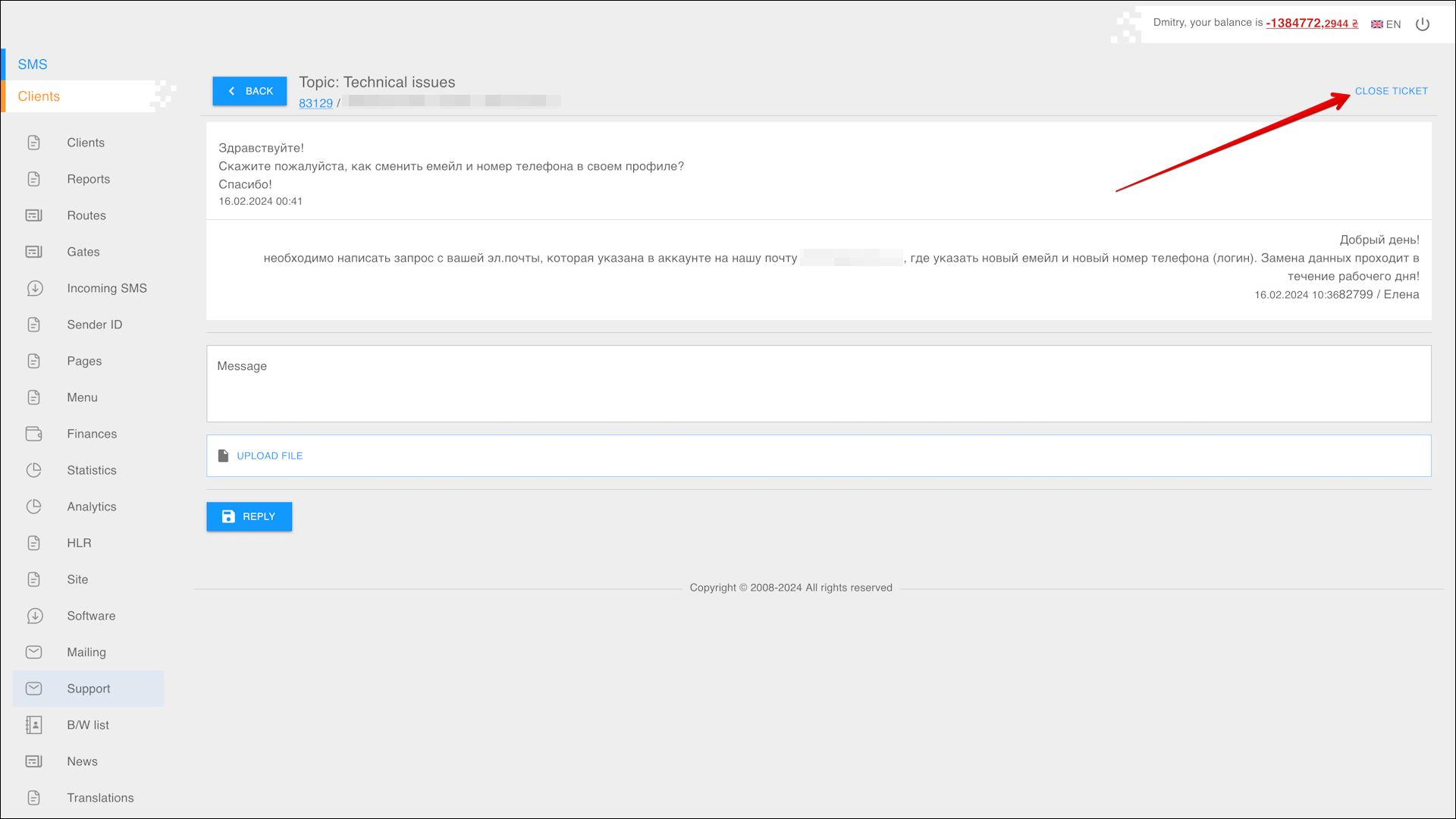Open client ID 83129 link
The width and height of the screenshot is (1456, 819).
315,103
